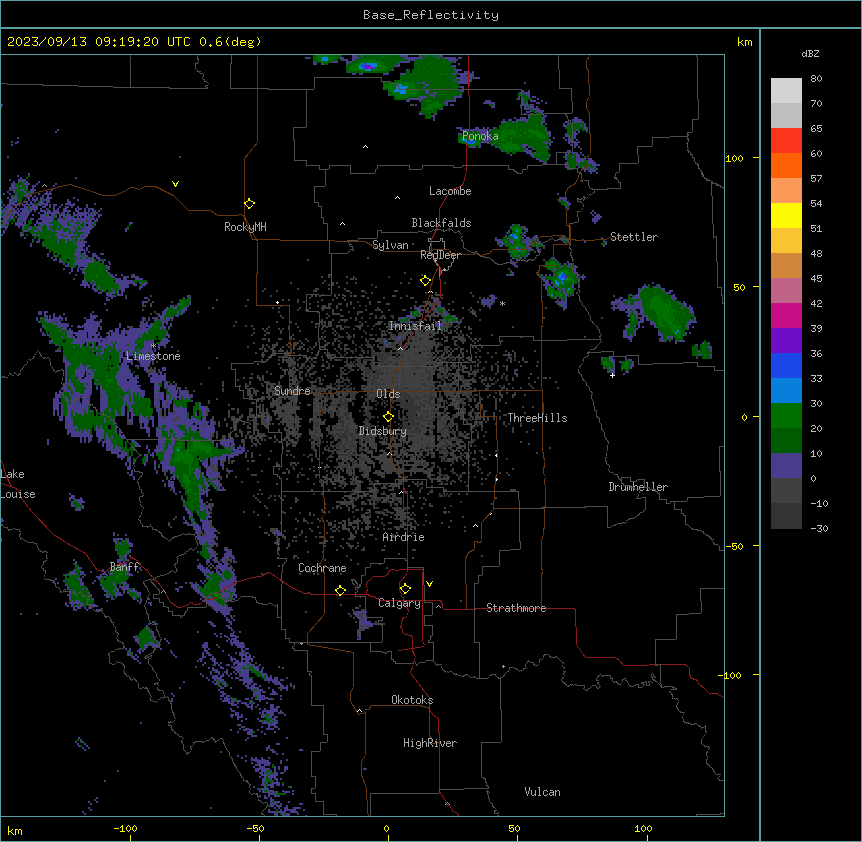Click the Cochrane label

point(322,568)
